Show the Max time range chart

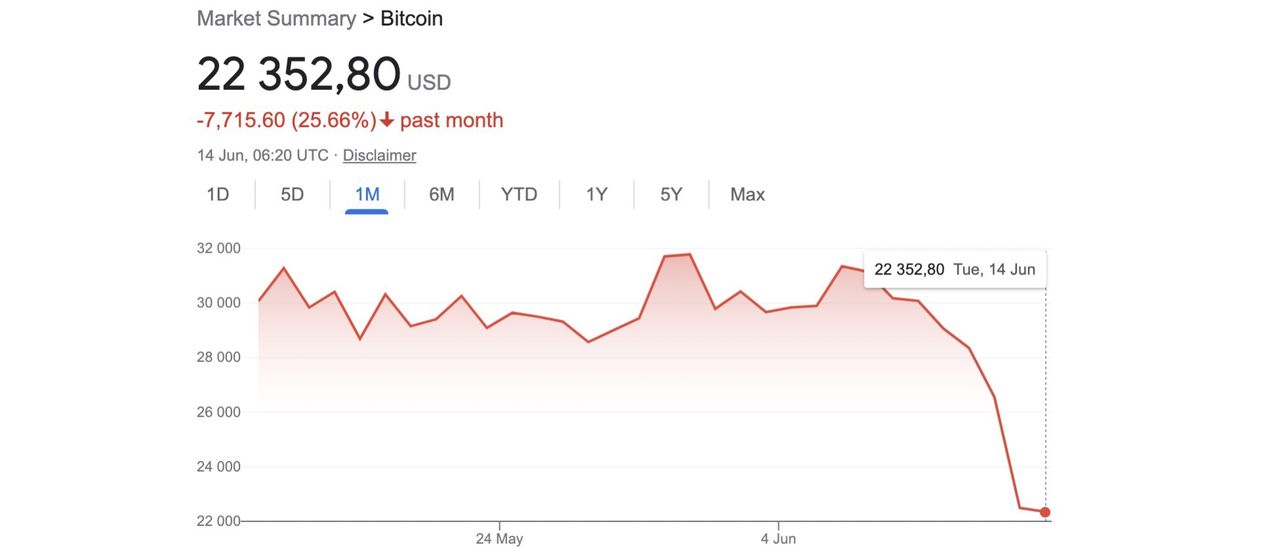[747, 194]
